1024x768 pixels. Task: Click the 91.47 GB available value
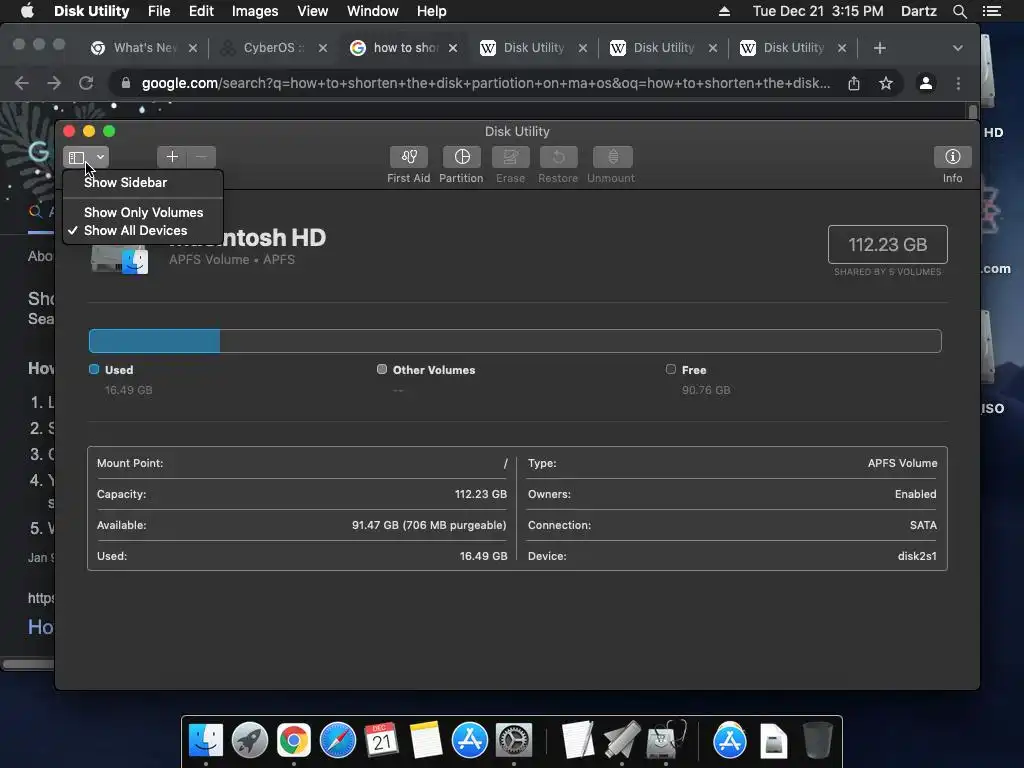429,525
